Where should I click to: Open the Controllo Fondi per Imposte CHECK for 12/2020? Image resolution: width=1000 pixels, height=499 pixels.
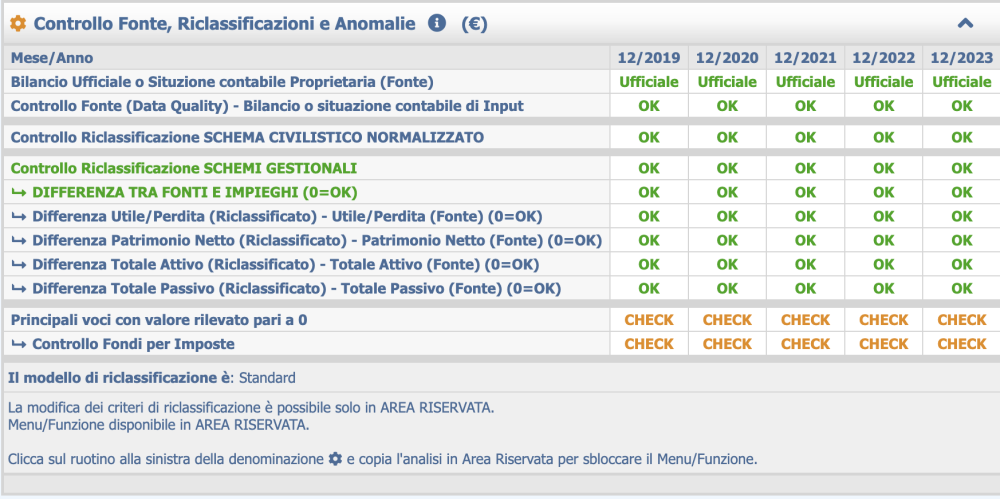pos(727,344)
